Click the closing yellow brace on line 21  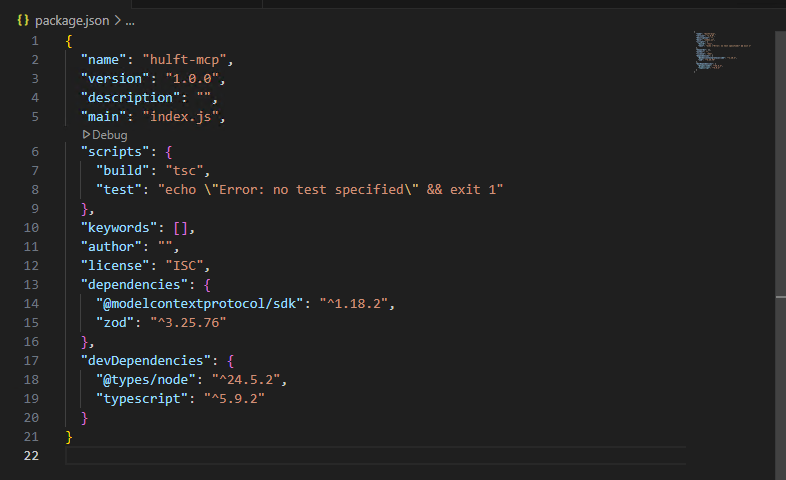coord(69,437)
